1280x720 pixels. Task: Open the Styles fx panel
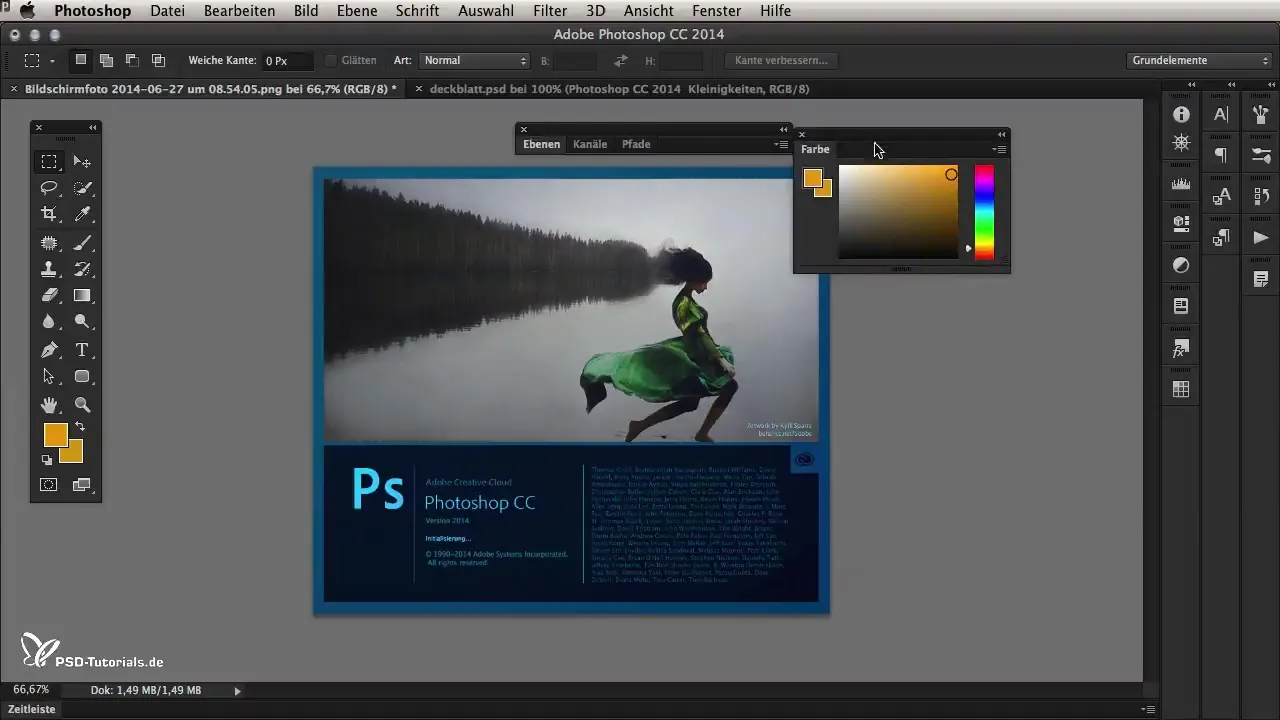coord(1181,349)
